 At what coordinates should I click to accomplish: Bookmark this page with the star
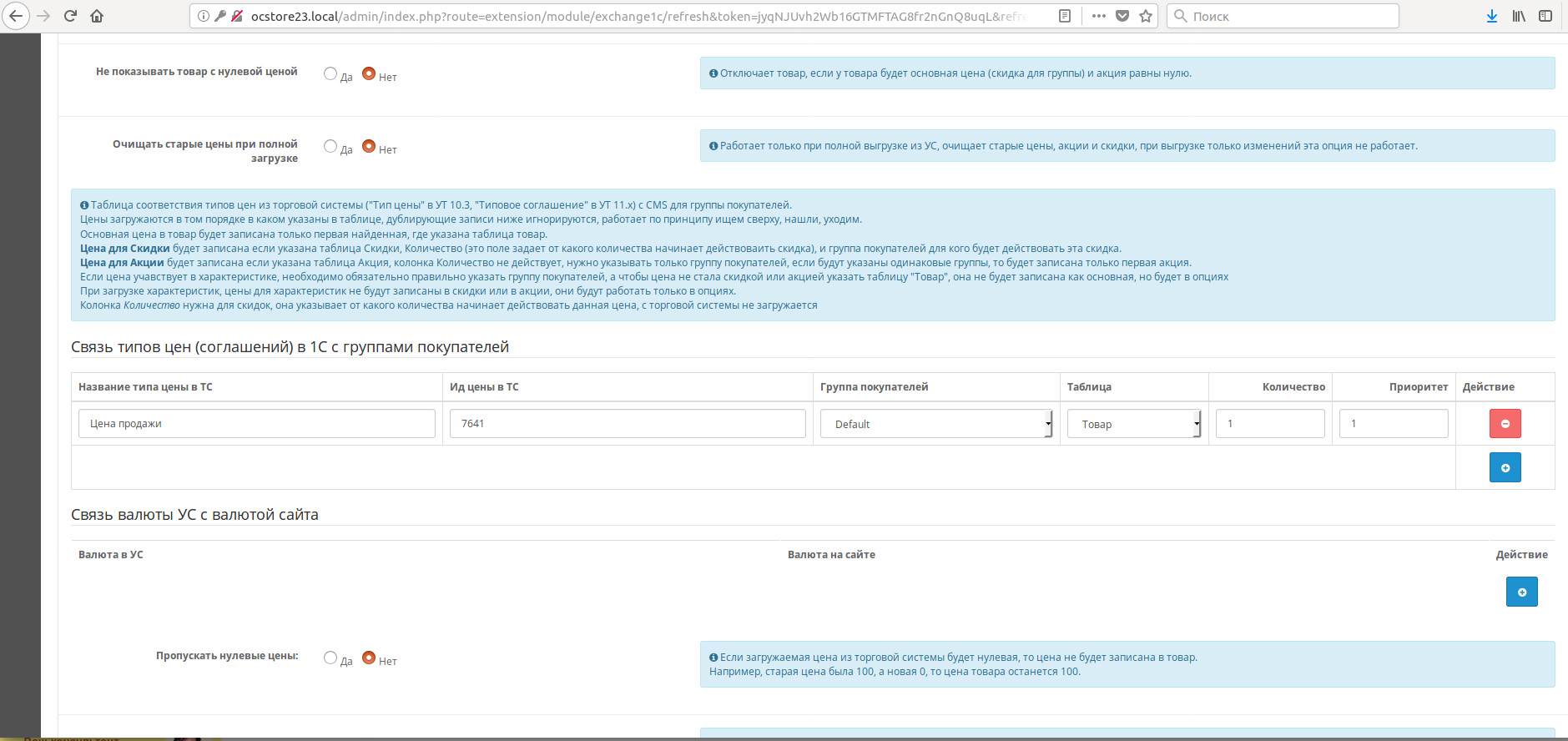click(1146, 16)
